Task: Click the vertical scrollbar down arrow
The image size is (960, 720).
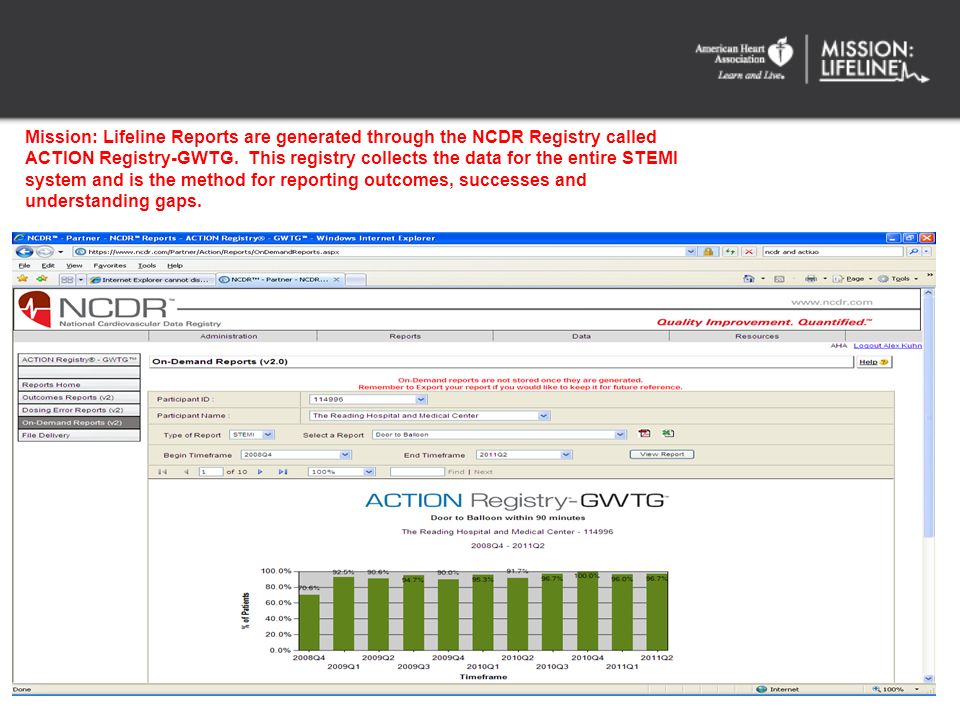Action: [x=928, y=678]
